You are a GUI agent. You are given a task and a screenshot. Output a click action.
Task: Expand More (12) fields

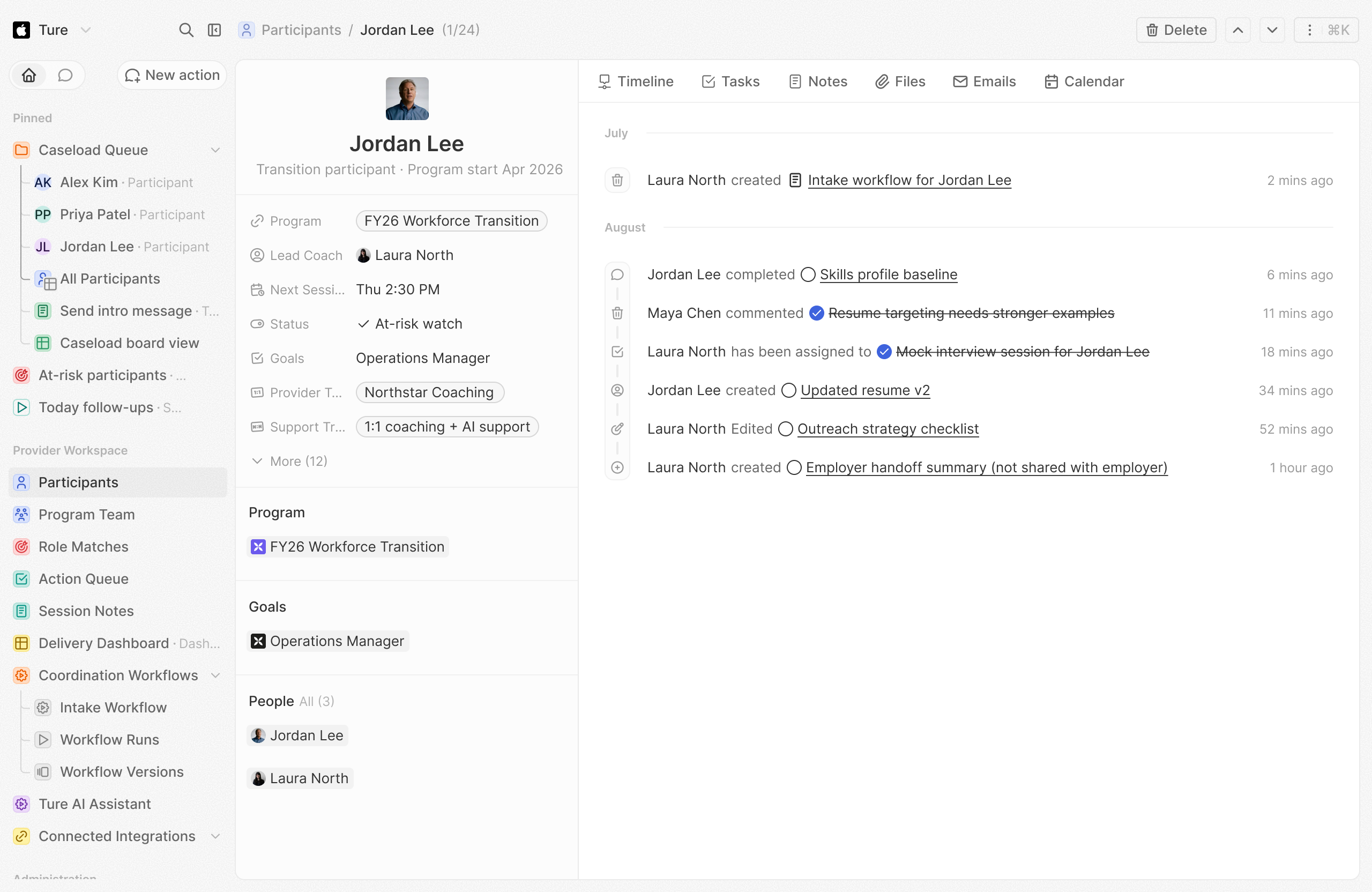coord(289,462)
